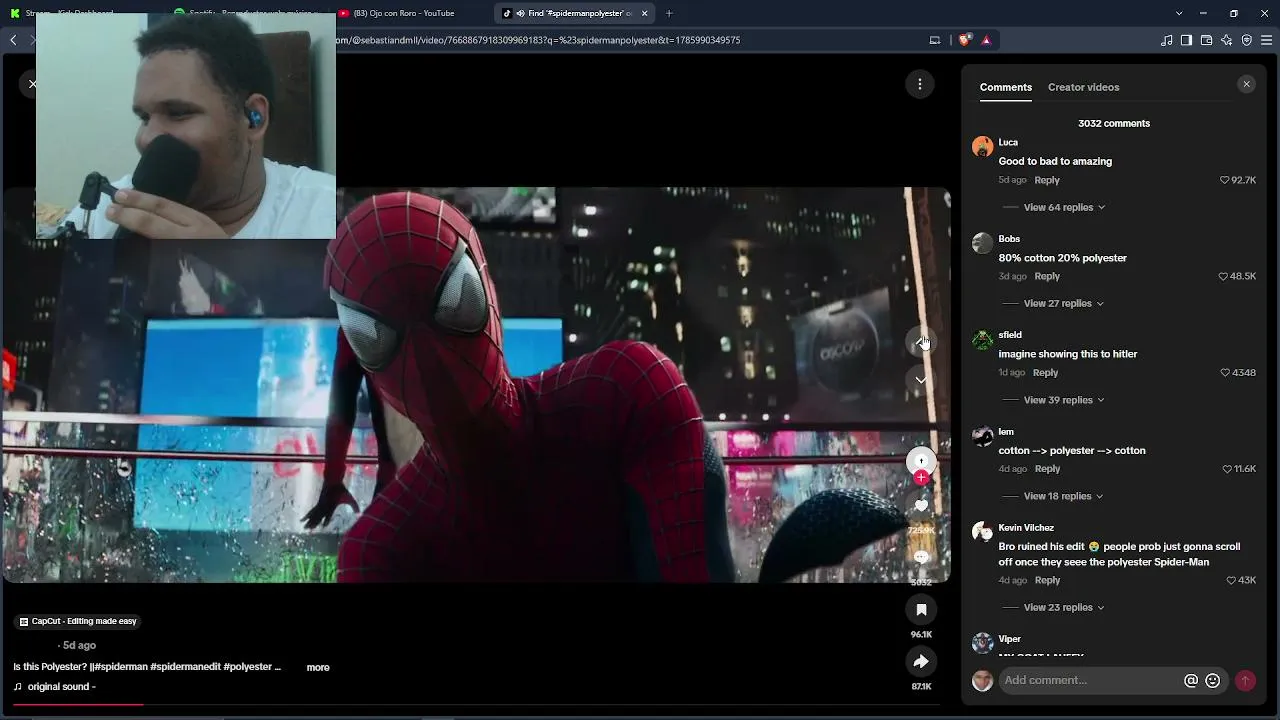Close the TikTok spidermanpolyester tab
Viewport: 1280px width, 720px height.
click(645, 13)
